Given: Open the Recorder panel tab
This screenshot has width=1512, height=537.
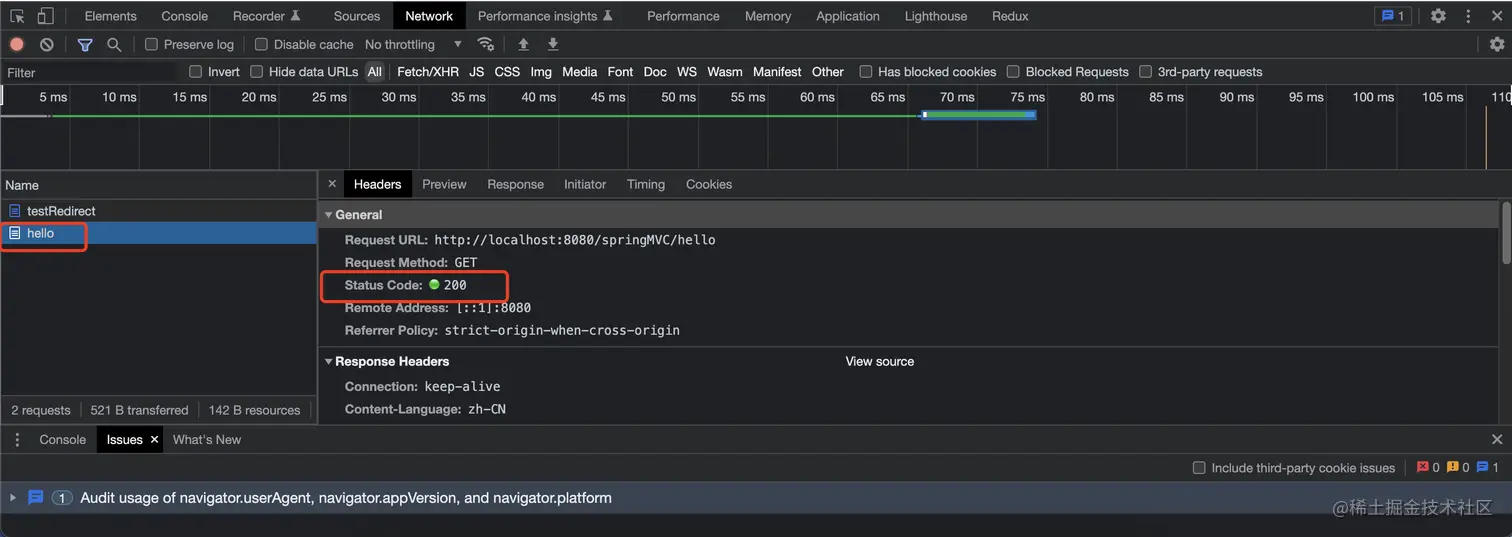Looking at the screenshot, I should [x=267, y=16].
